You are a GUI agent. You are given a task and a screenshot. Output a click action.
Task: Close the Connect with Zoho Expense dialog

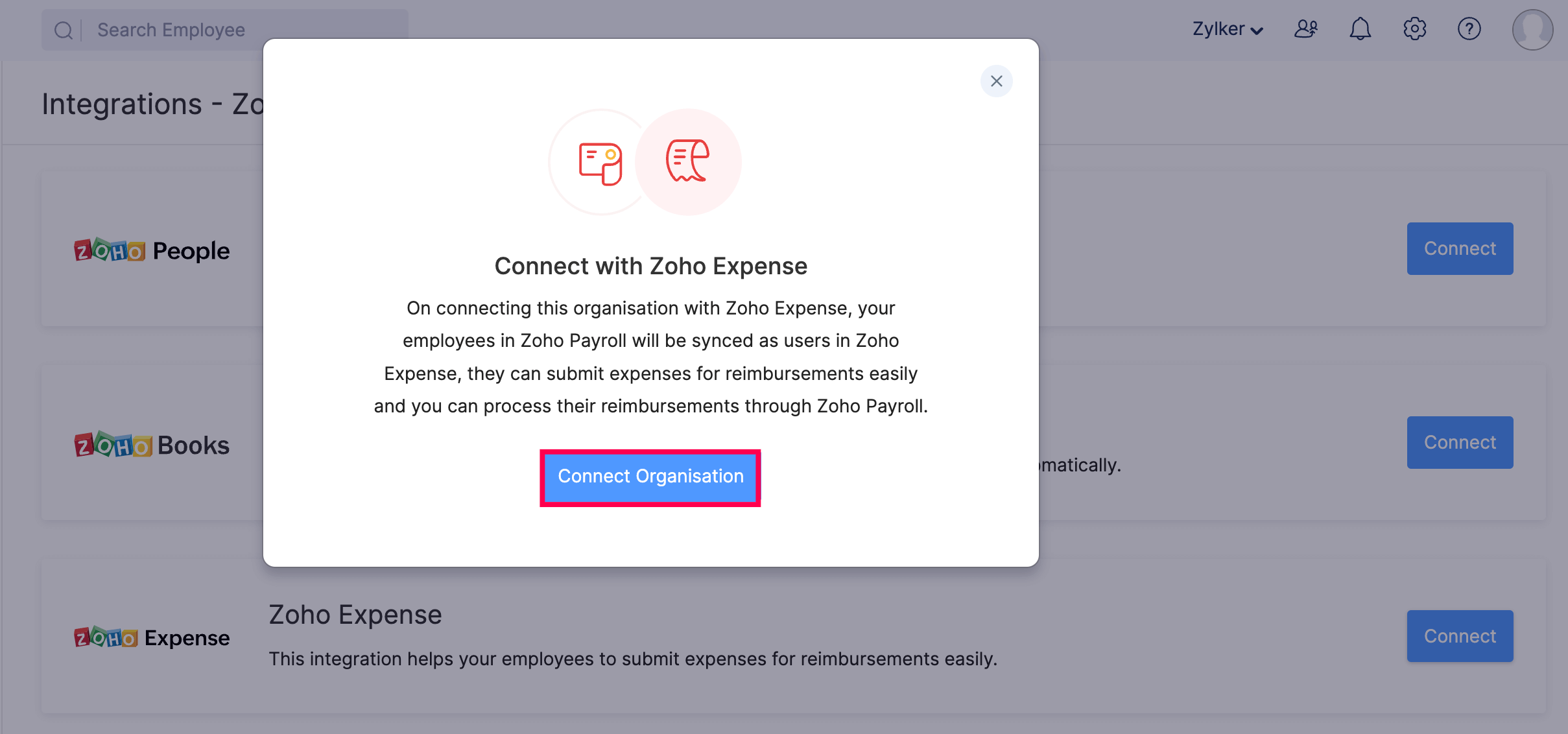coord(996,81)
